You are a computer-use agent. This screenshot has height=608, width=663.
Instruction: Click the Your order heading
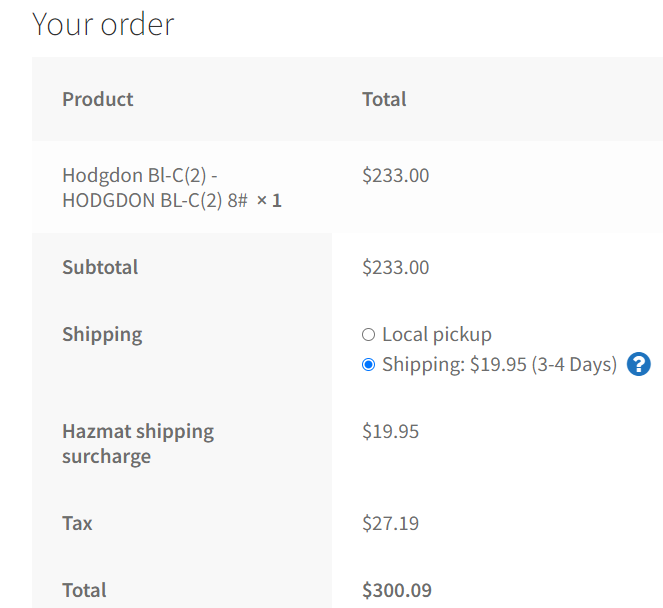[x=103, y=24]
